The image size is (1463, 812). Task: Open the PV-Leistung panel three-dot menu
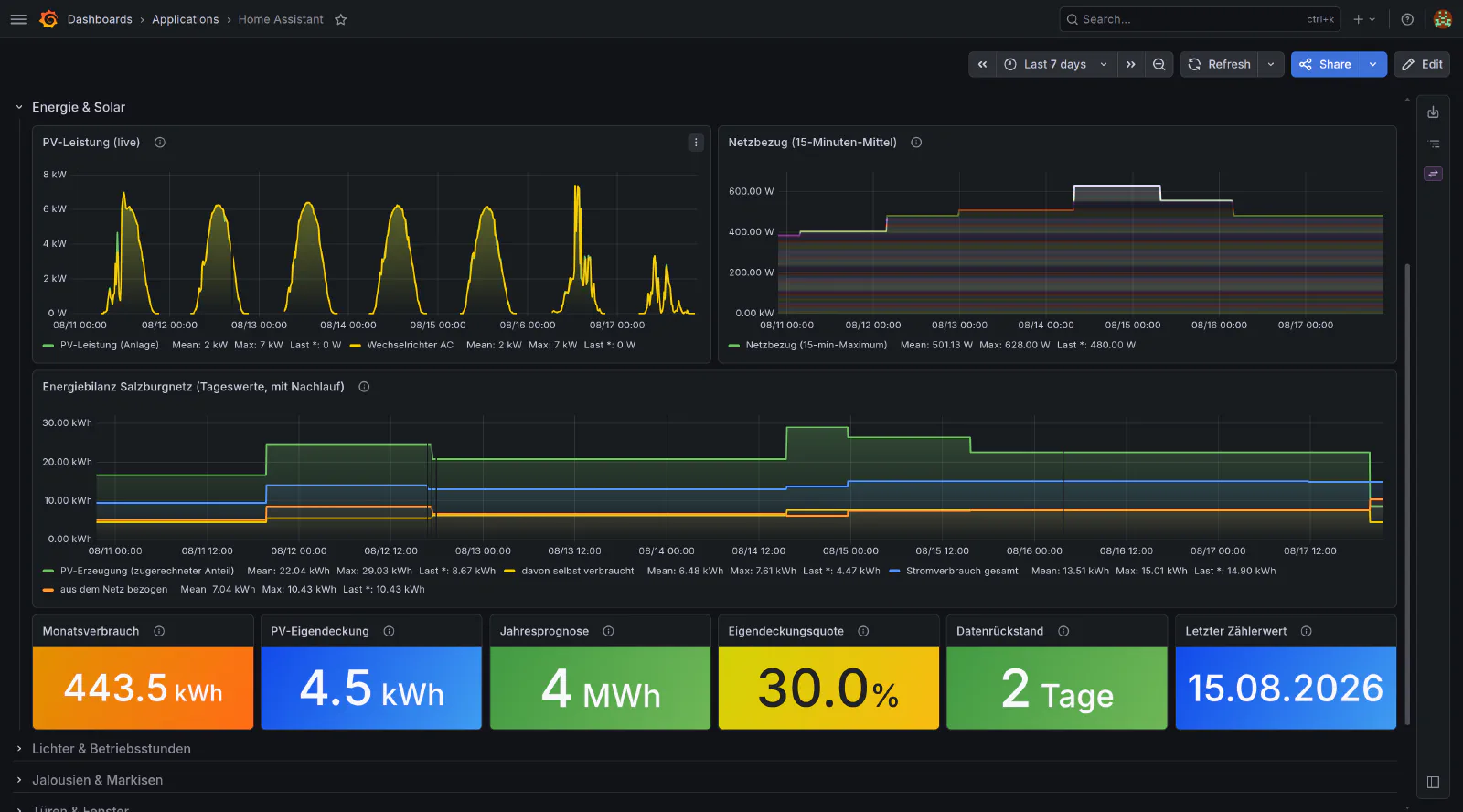696,142
